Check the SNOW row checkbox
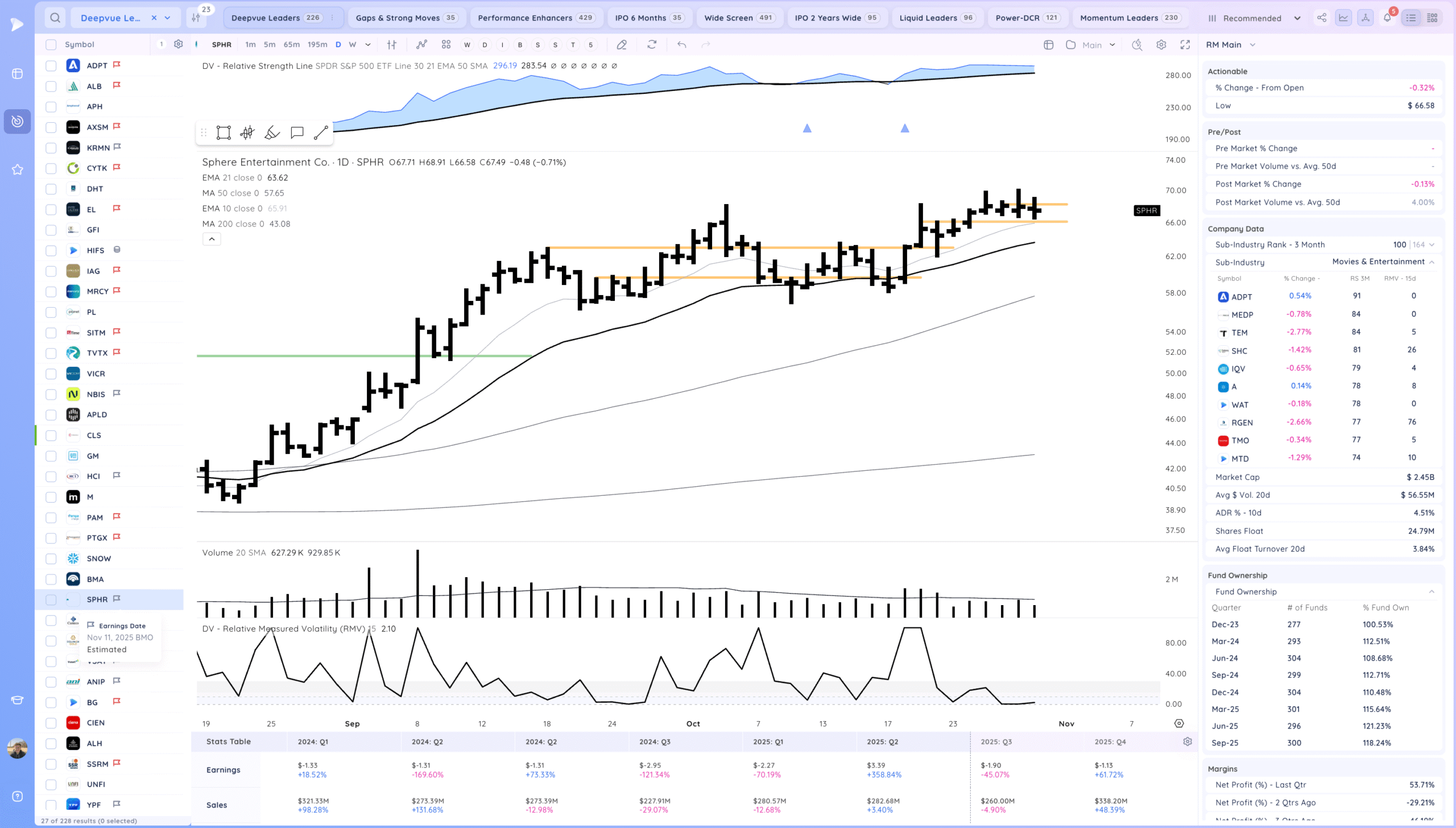Screen dimensions: 1456x828 coord(51,559)
